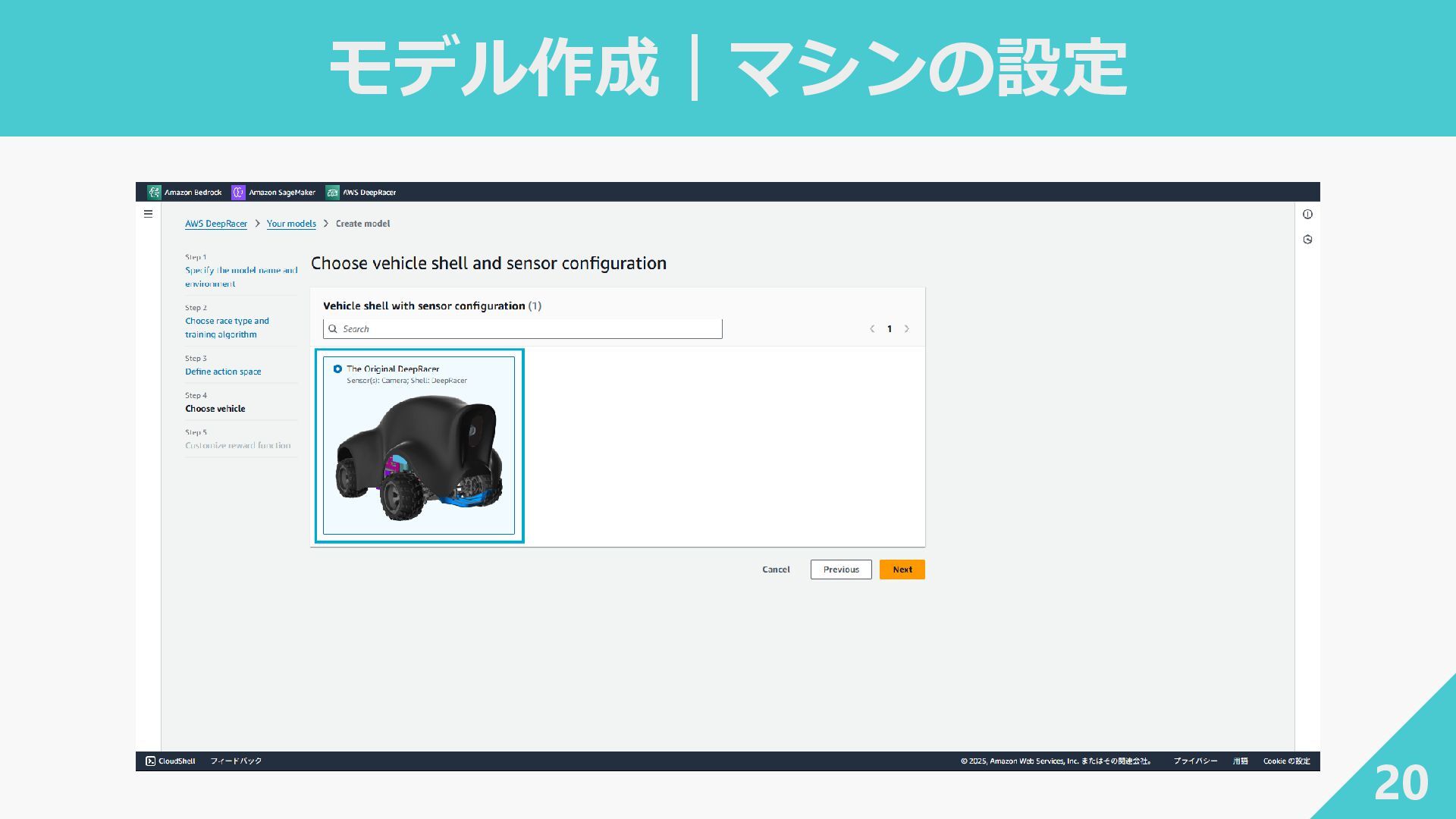Go to next page of vehicle list
1456x819 pixels.
click(907, 329)
